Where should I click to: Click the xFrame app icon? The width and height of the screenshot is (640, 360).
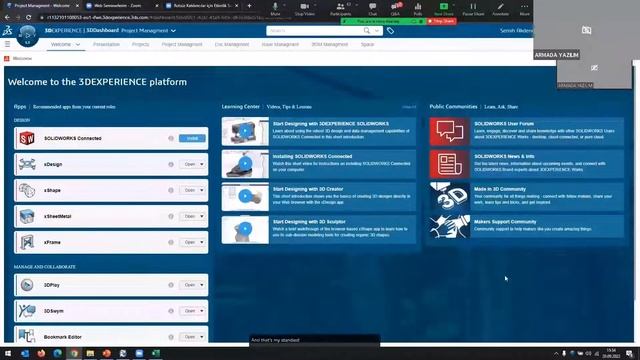pos(27,242)
